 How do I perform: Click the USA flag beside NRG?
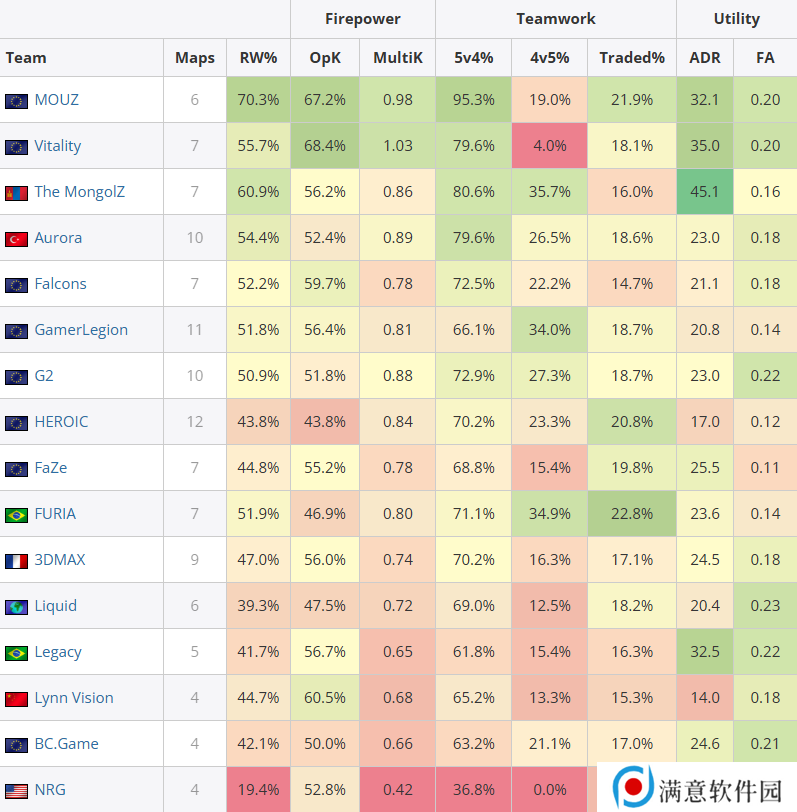(x=16, y=792)
